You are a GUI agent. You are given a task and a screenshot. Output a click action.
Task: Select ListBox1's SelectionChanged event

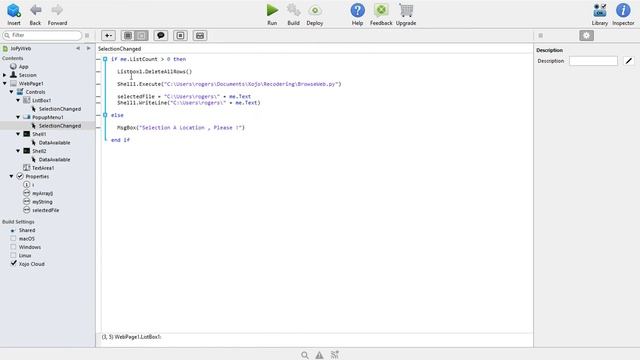click(x=60, y=109)
